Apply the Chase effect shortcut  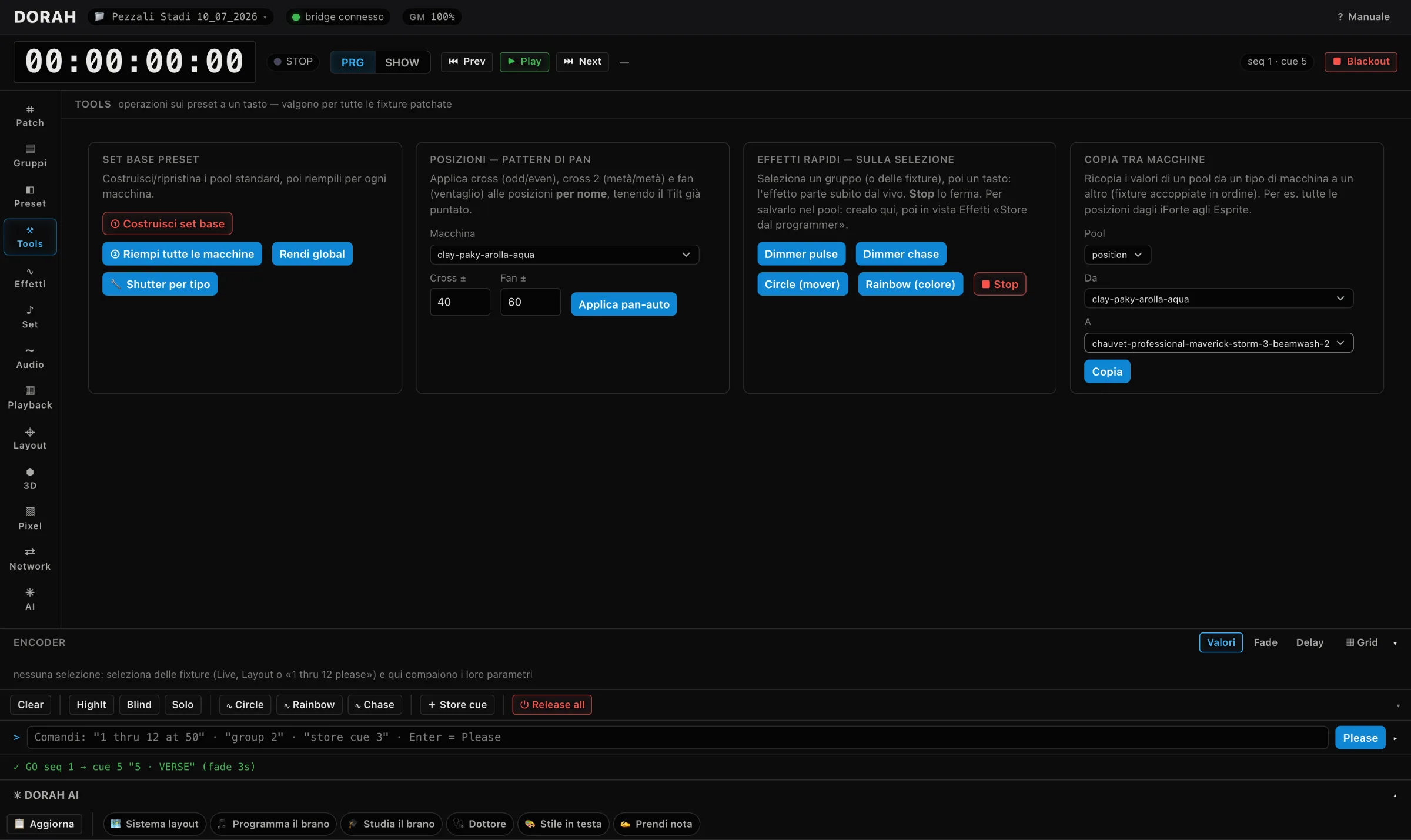[x=375, y=705]
